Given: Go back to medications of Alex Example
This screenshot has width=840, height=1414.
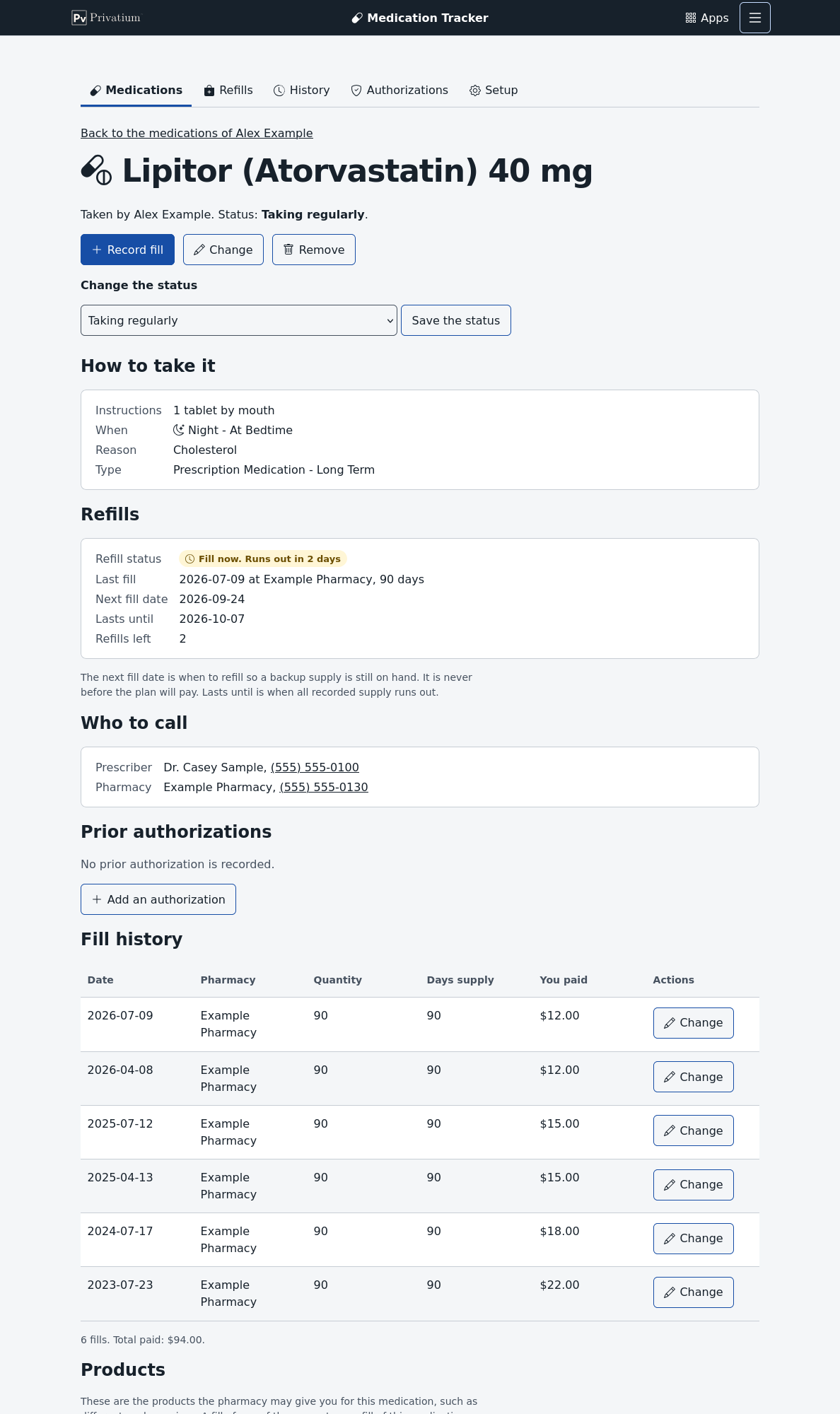Looking at the screenshot, I should 197,133.
